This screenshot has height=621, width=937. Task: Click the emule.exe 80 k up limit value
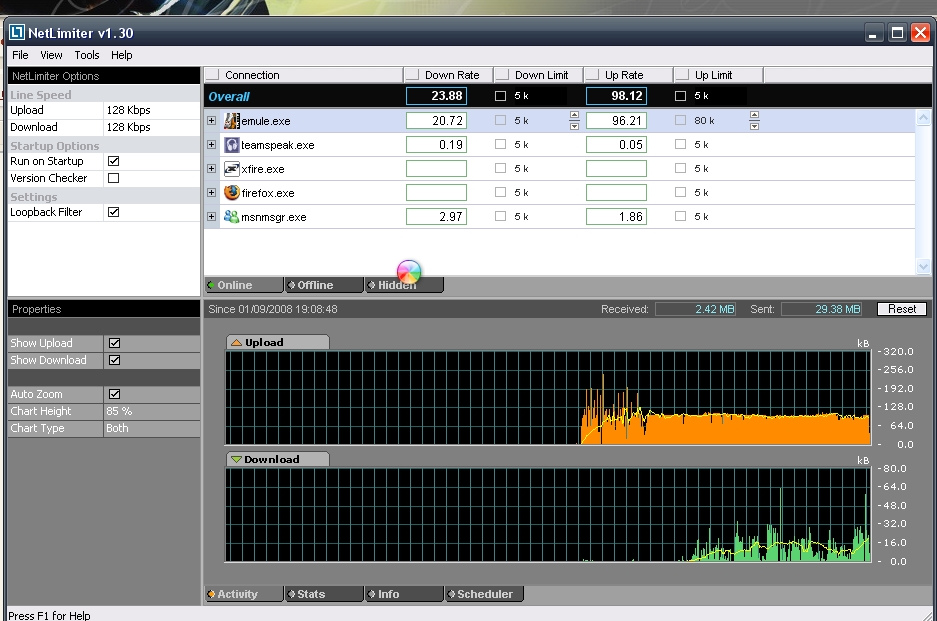pos(704,121)
